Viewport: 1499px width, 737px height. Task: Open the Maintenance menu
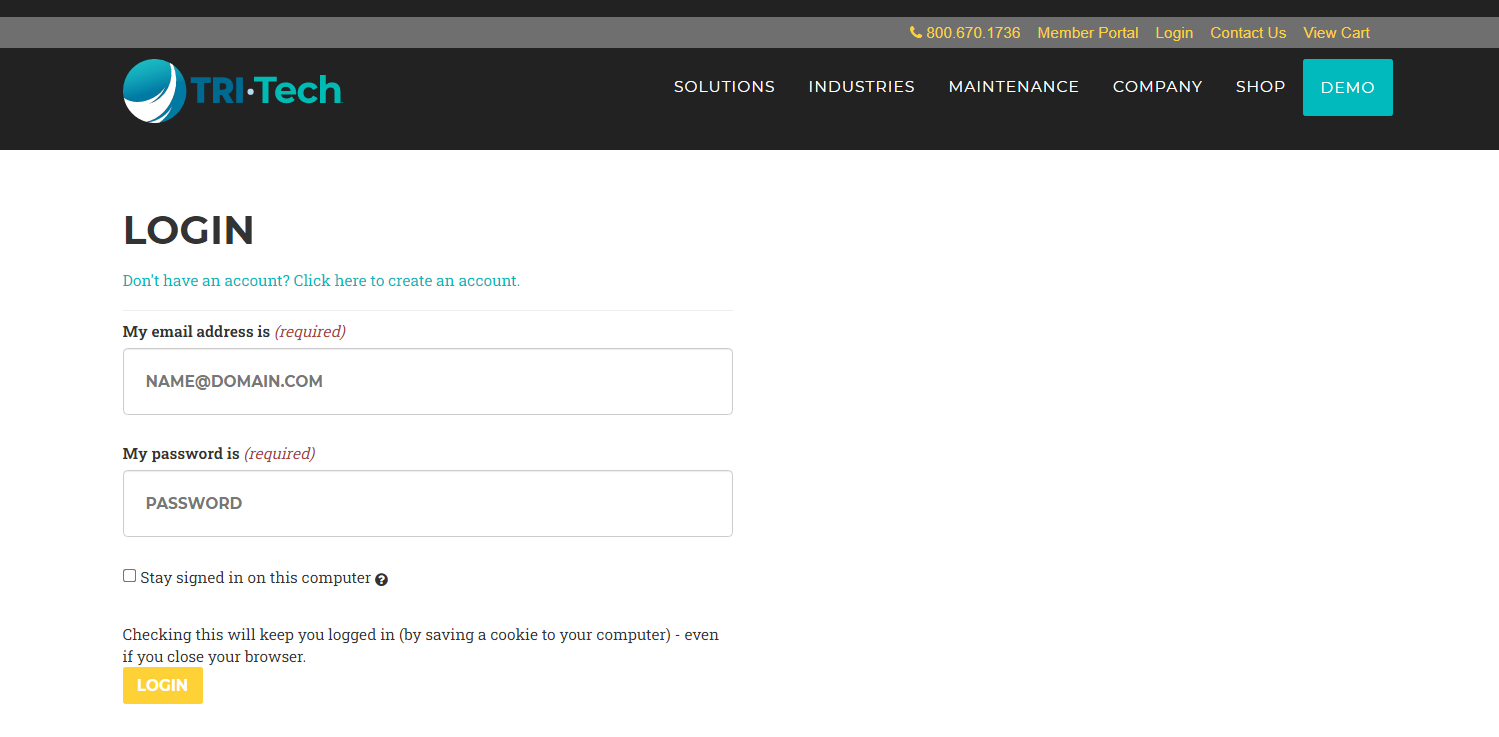pyautogui.click(x=1013, y=87)
